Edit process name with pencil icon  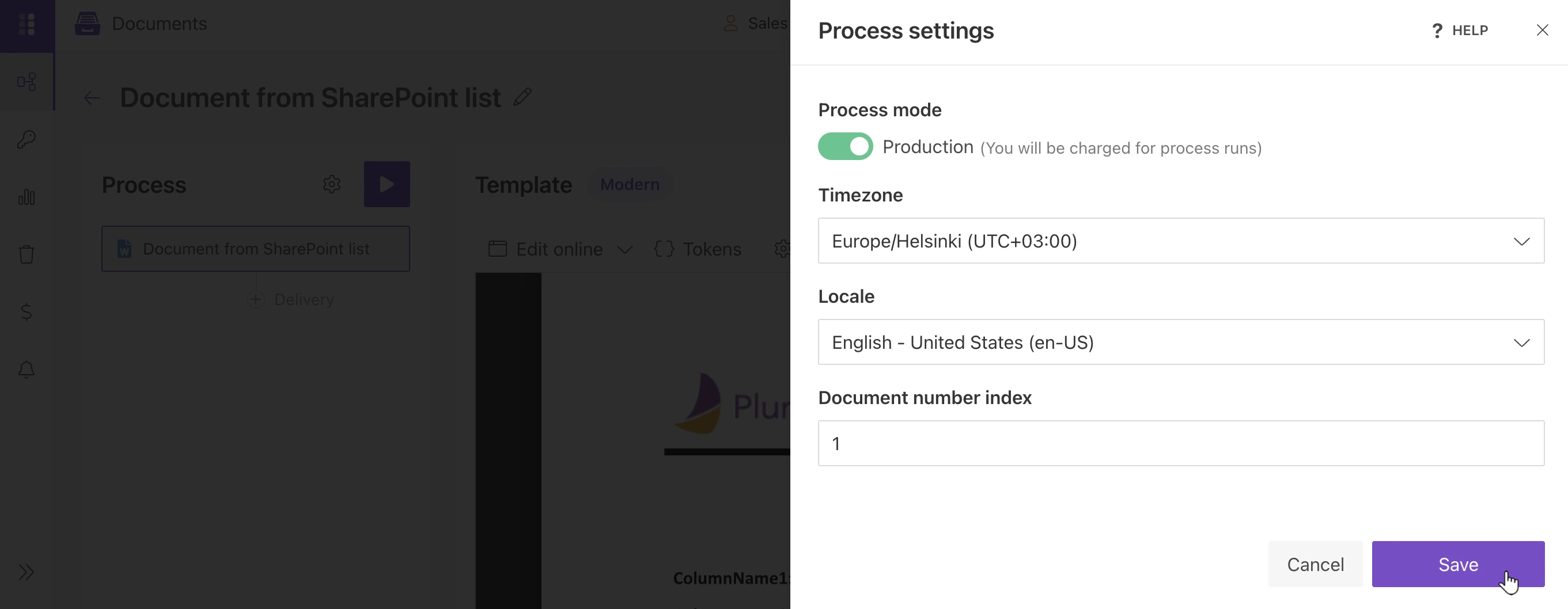click(x=522, y=97)
